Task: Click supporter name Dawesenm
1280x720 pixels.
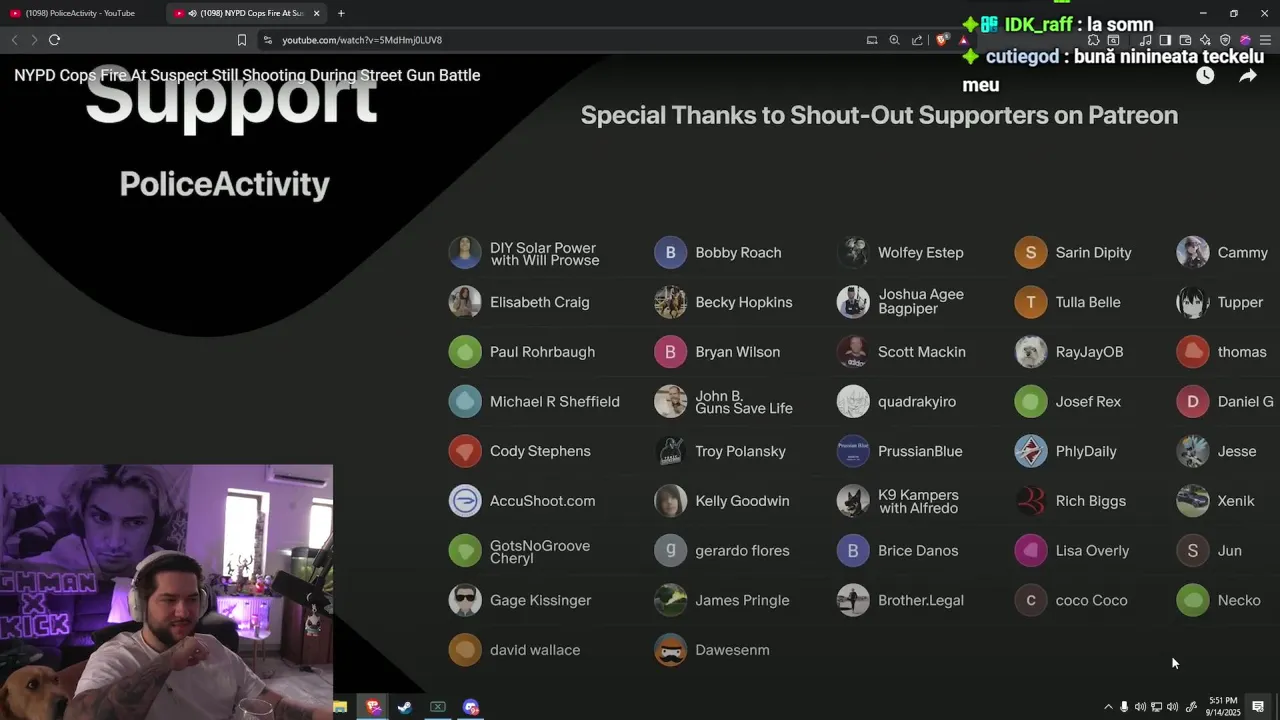Action: point(732,650)
